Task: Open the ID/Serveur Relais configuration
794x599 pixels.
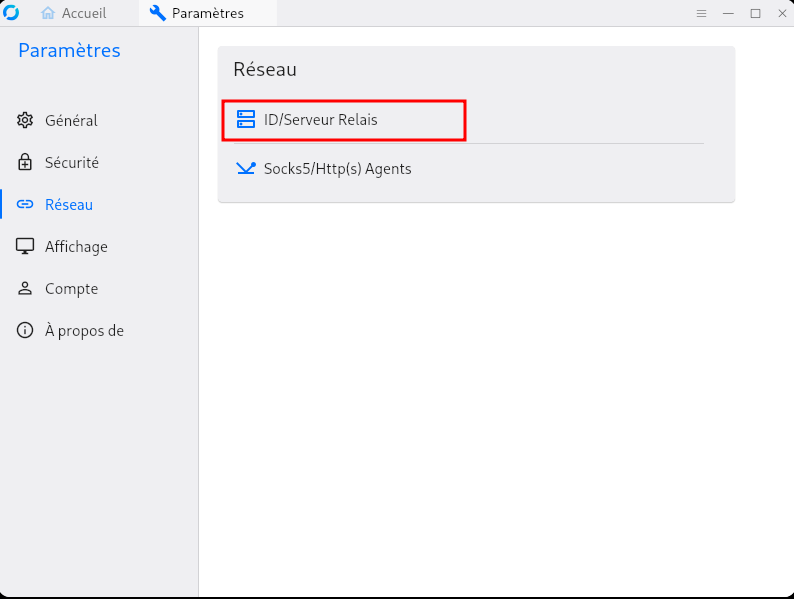Action: pyautogui.click(x=321, y=120)
